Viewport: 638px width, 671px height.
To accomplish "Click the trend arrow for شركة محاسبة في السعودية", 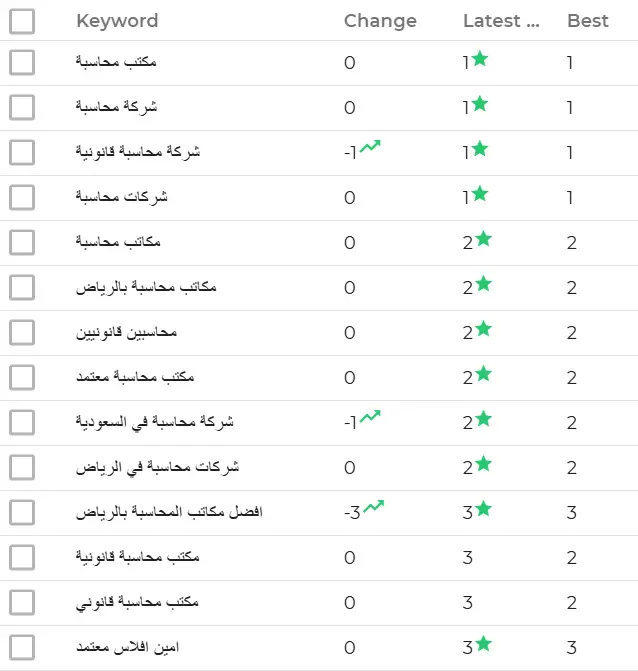I will pos(370,416).
